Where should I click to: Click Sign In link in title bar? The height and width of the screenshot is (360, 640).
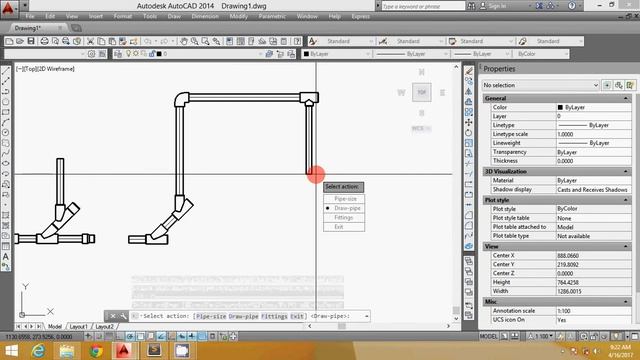[x=498, y=6]
